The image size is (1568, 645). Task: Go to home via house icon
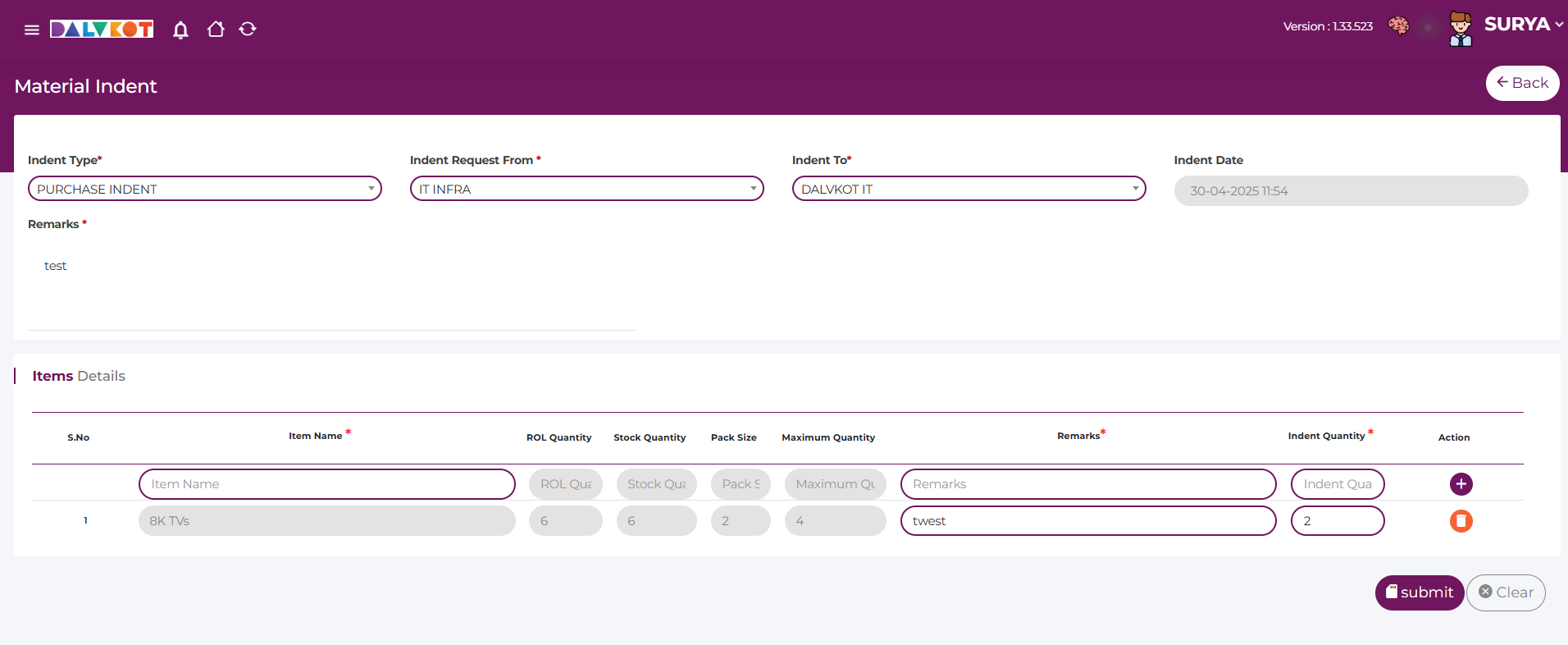(x=216, y=30)
